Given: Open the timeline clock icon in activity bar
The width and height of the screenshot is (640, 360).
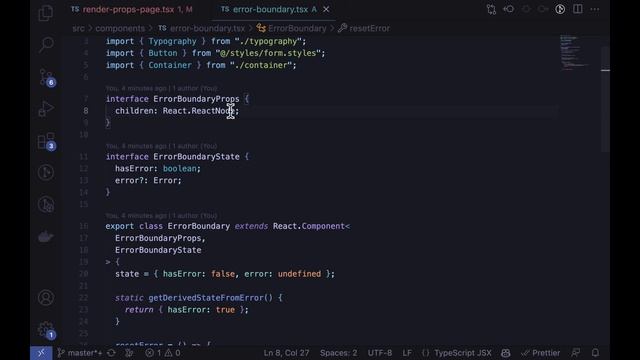Looking at the screenshot, I should [46, 172].
